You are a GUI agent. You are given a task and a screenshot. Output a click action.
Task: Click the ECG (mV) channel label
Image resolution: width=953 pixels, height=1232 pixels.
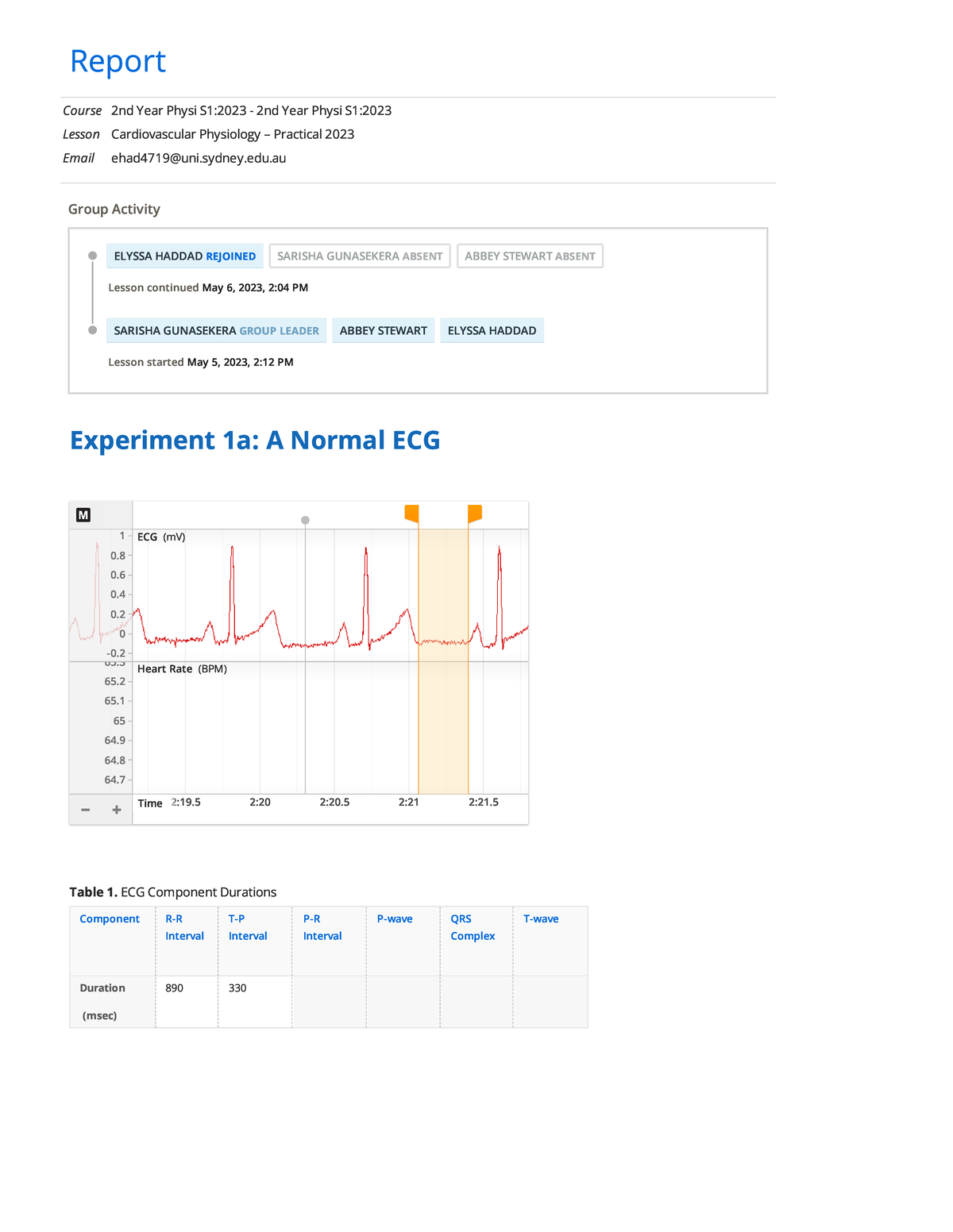(x=161, y=537)
